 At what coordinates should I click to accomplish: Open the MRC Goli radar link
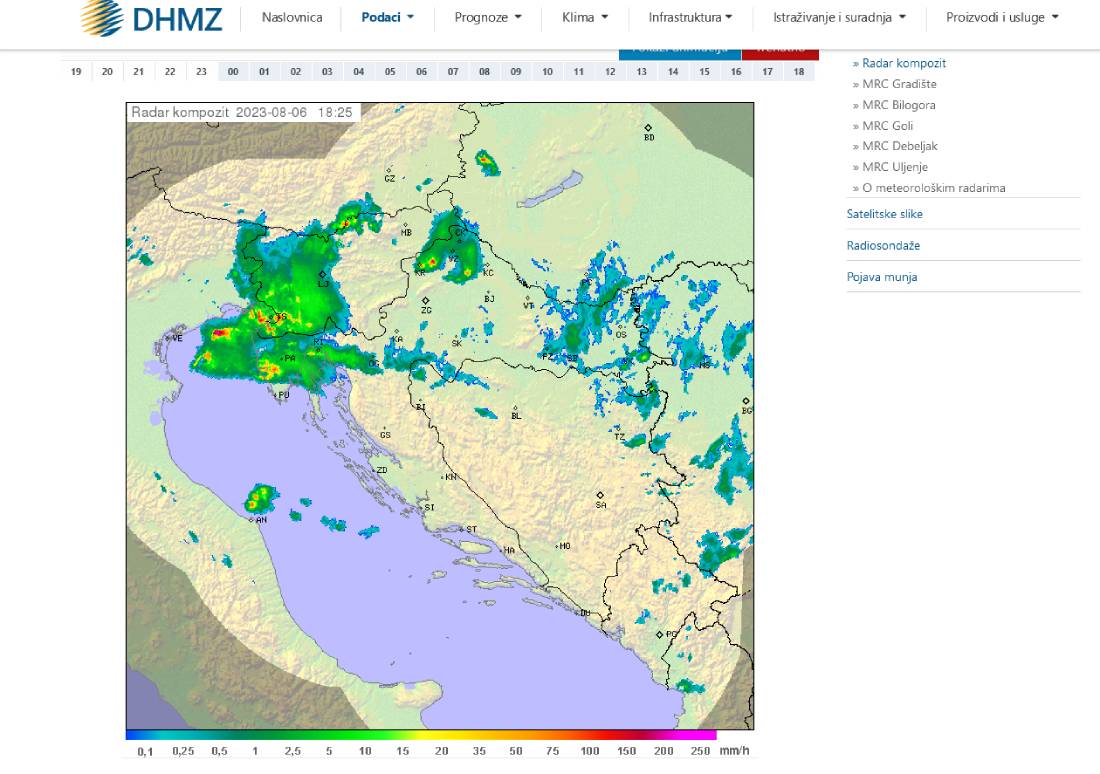click(x=887, y=126)
